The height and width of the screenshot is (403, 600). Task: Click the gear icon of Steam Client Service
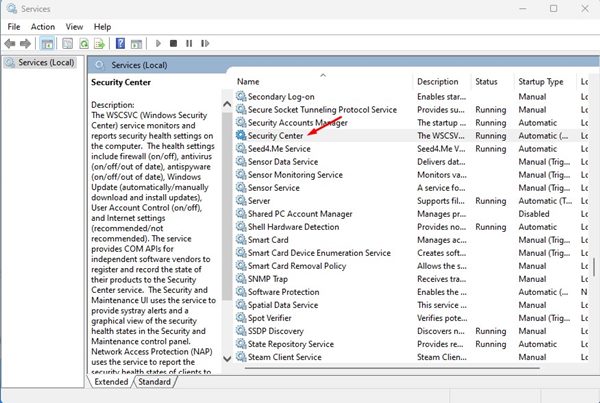[241, 356]
